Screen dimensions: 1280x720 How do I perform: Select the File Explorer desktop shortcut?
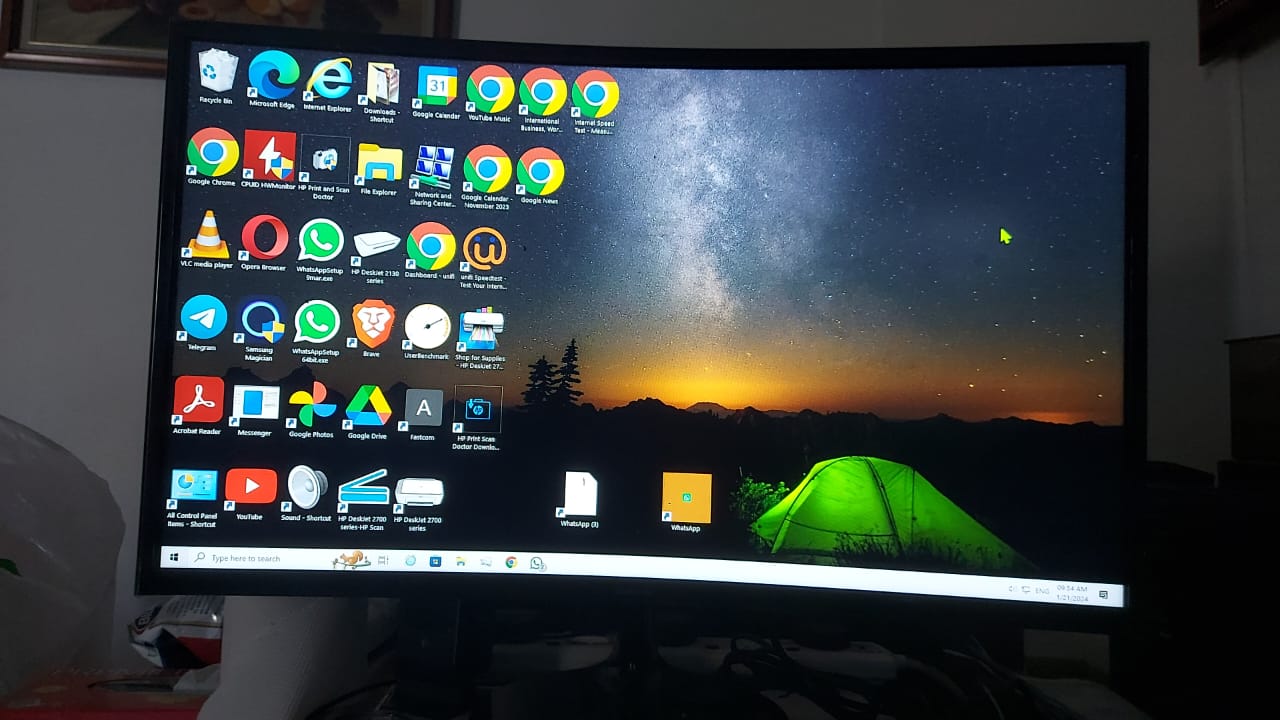(x=379, y=168)
